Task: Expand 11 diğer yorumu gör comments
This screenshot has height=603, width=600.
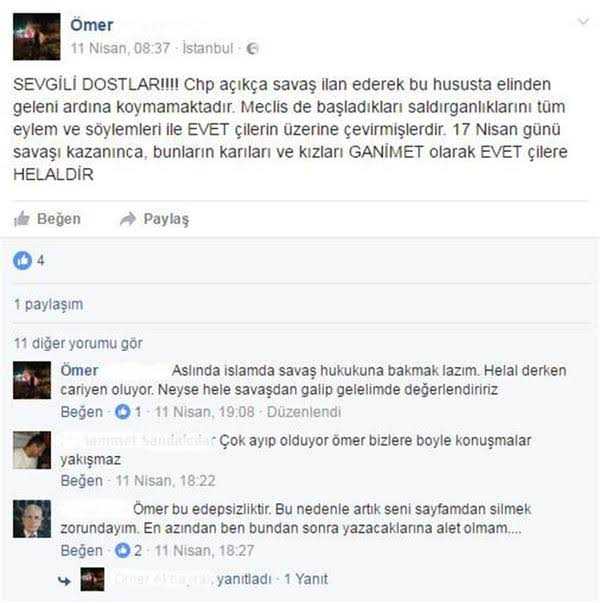Action: click(x=78, y=343)
